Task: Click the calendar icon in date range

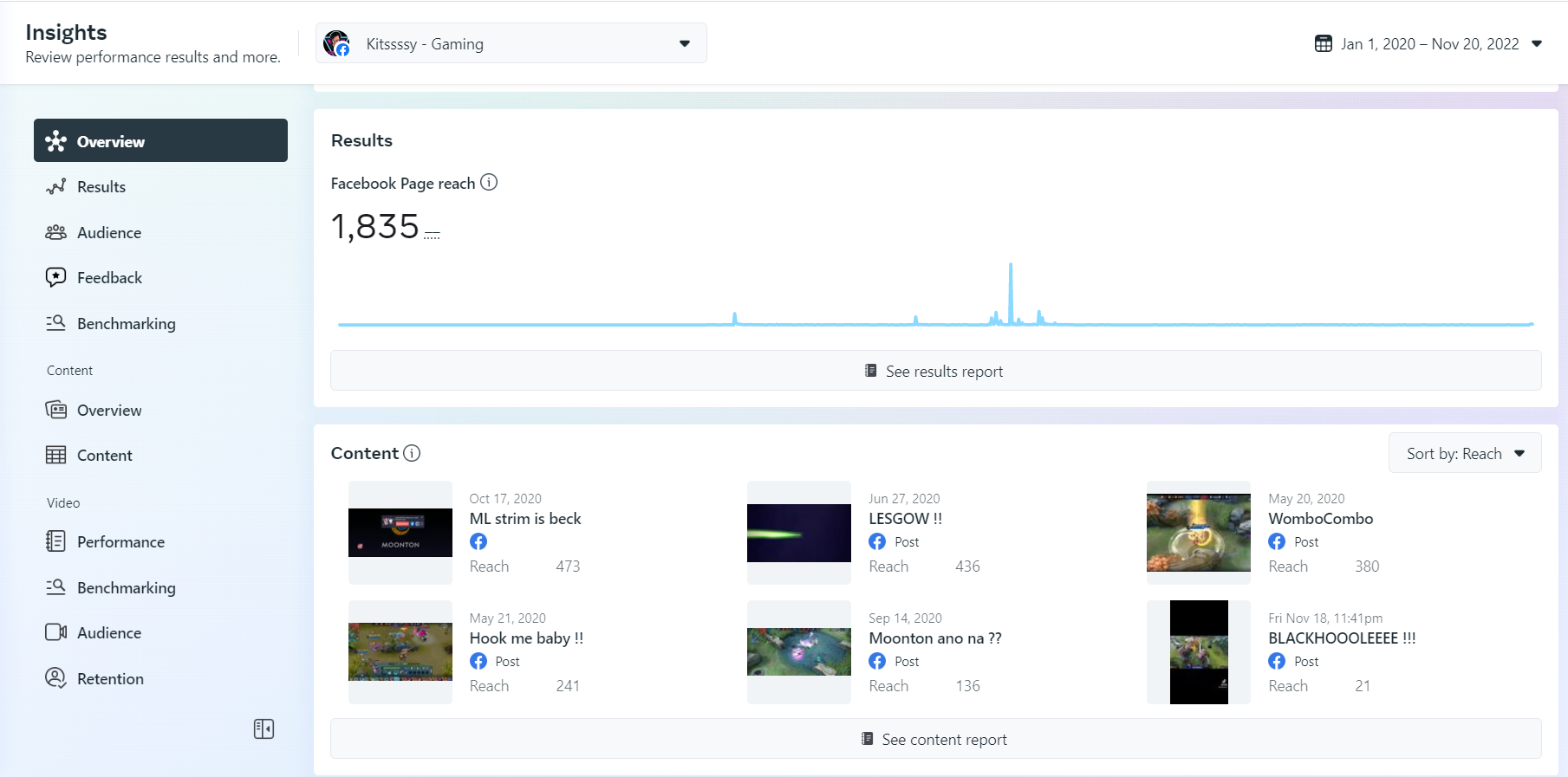Action: point(1324,43)
